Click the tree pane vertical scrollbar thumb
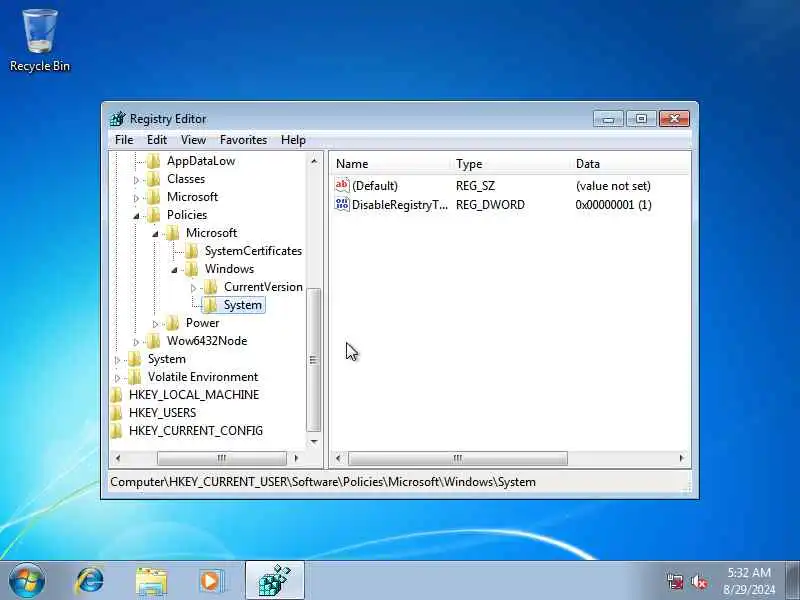 (x=314, y=360)
